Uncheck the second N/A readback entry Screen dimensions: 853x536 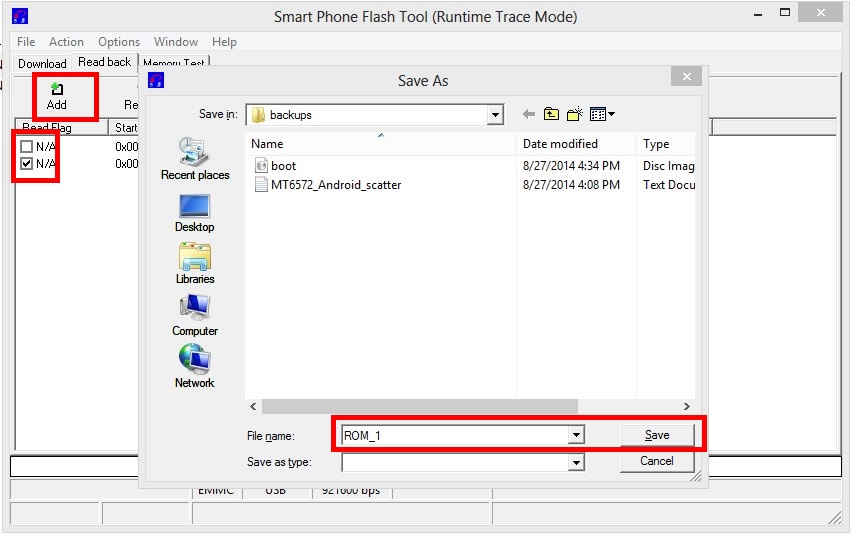(26, 163)
